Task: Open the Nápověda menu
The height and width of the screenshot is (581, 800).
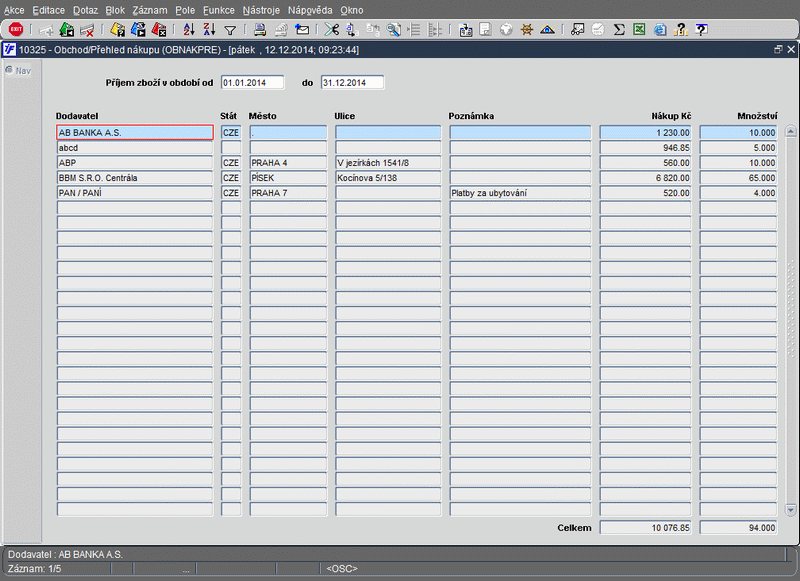Action: (310, 10)
